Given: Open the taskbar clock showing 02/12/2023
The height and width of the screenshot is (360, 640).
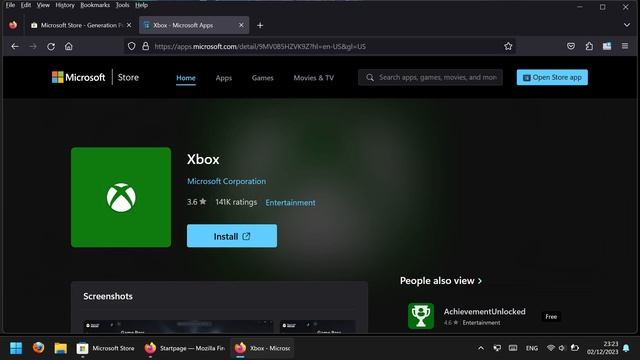Looking at the screenshot, I should point(602,348).
